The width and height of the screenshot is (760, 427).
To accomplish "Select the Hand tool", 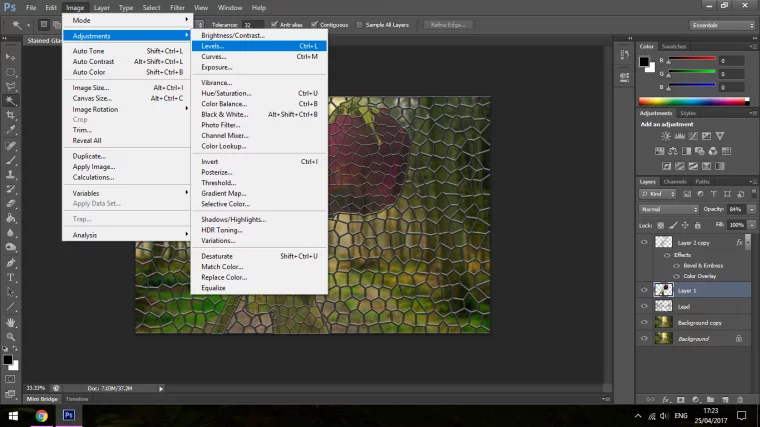I will [10, 322].
